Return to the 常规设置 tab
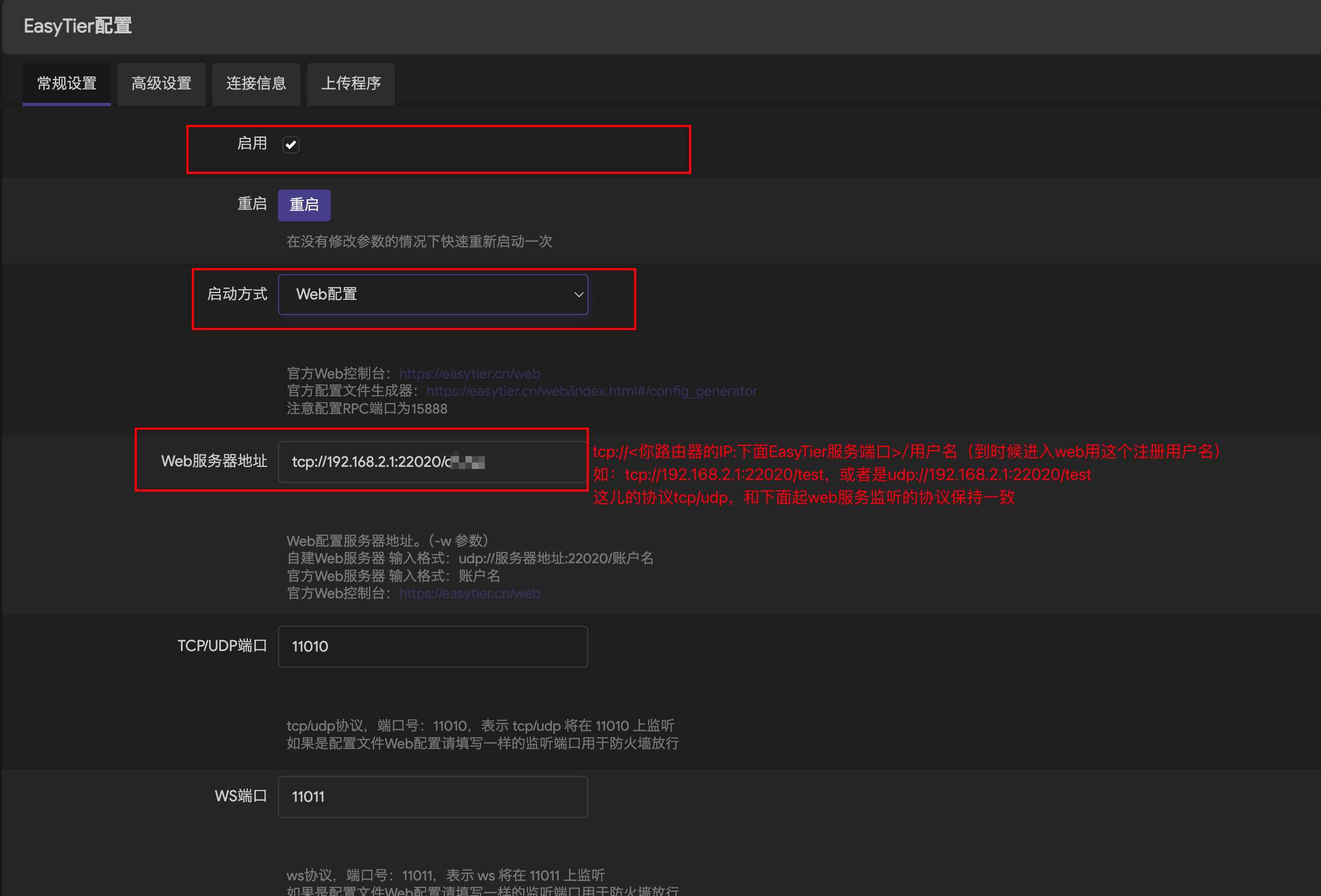Screen dimensions: 1321x896 [x=66, y=84]
